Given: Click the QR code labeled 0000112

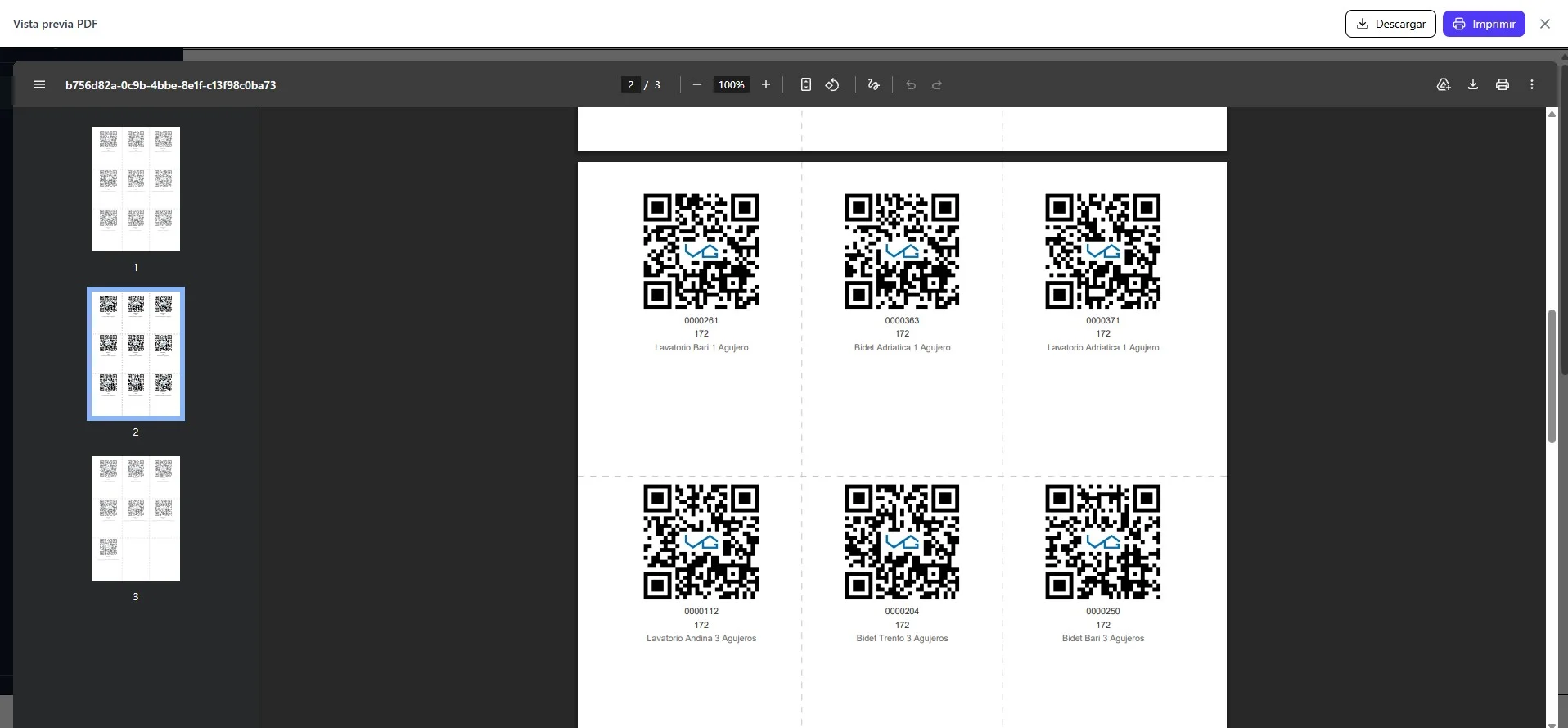Looking at the screenshot, I should [701, 542].
